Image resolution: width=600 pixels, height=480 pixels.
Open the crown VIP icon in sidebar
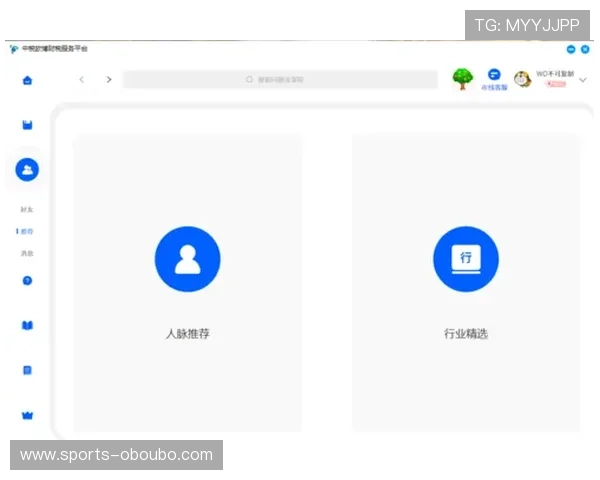pos(27,415)
